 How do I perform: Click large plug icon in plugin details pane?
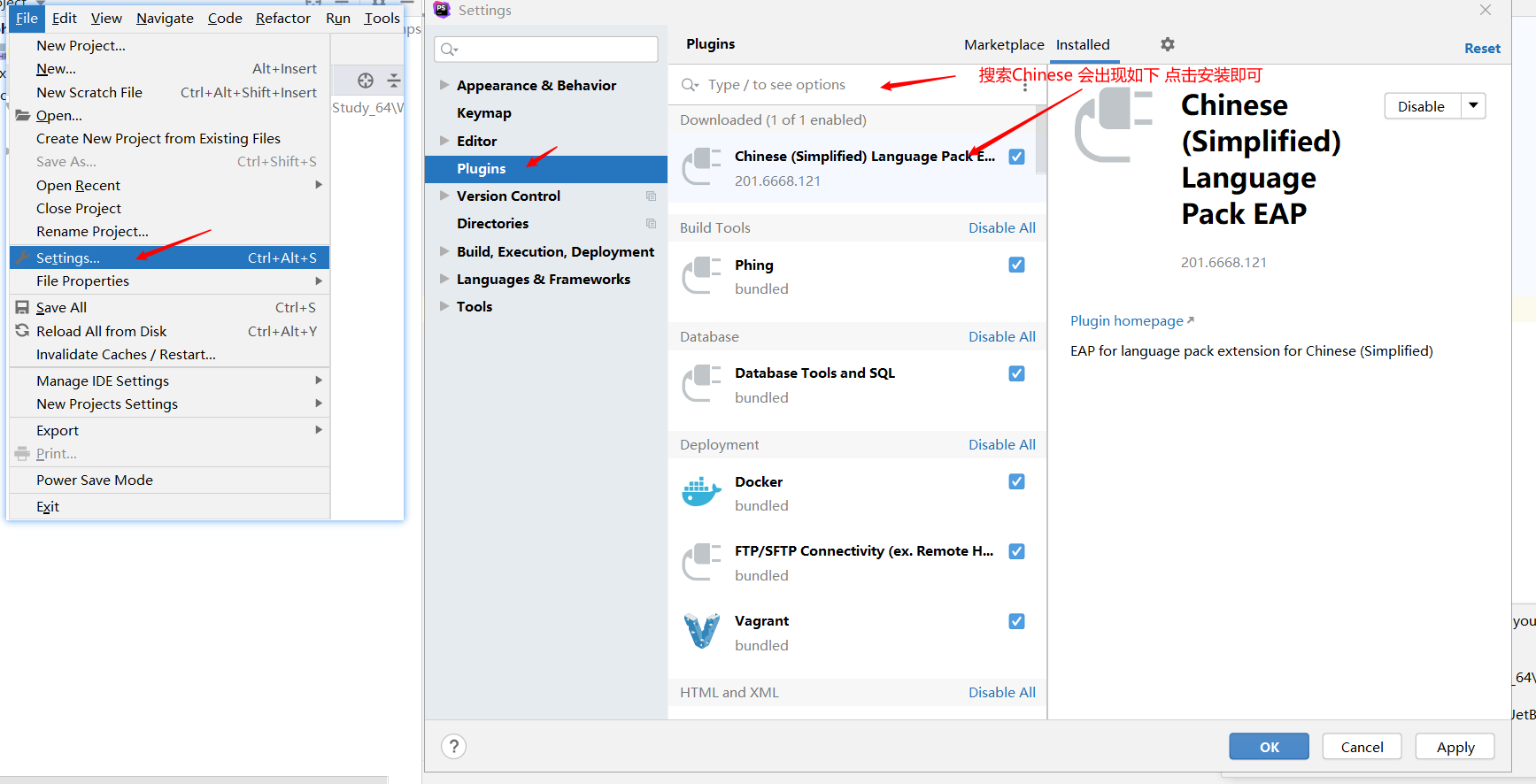click(x=1113, y=126)
